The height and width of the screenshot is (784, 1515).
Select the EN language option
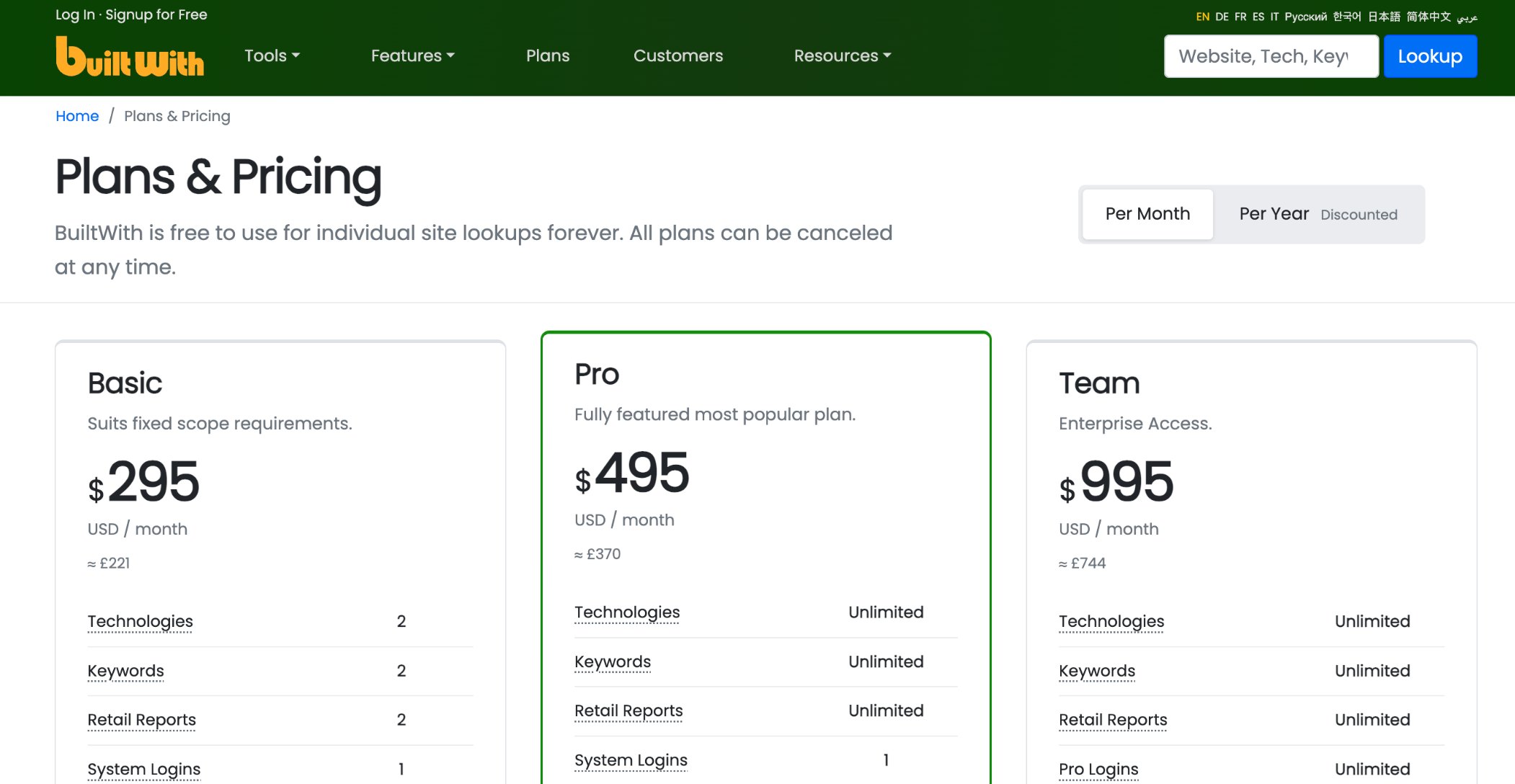coord(1202,17)
